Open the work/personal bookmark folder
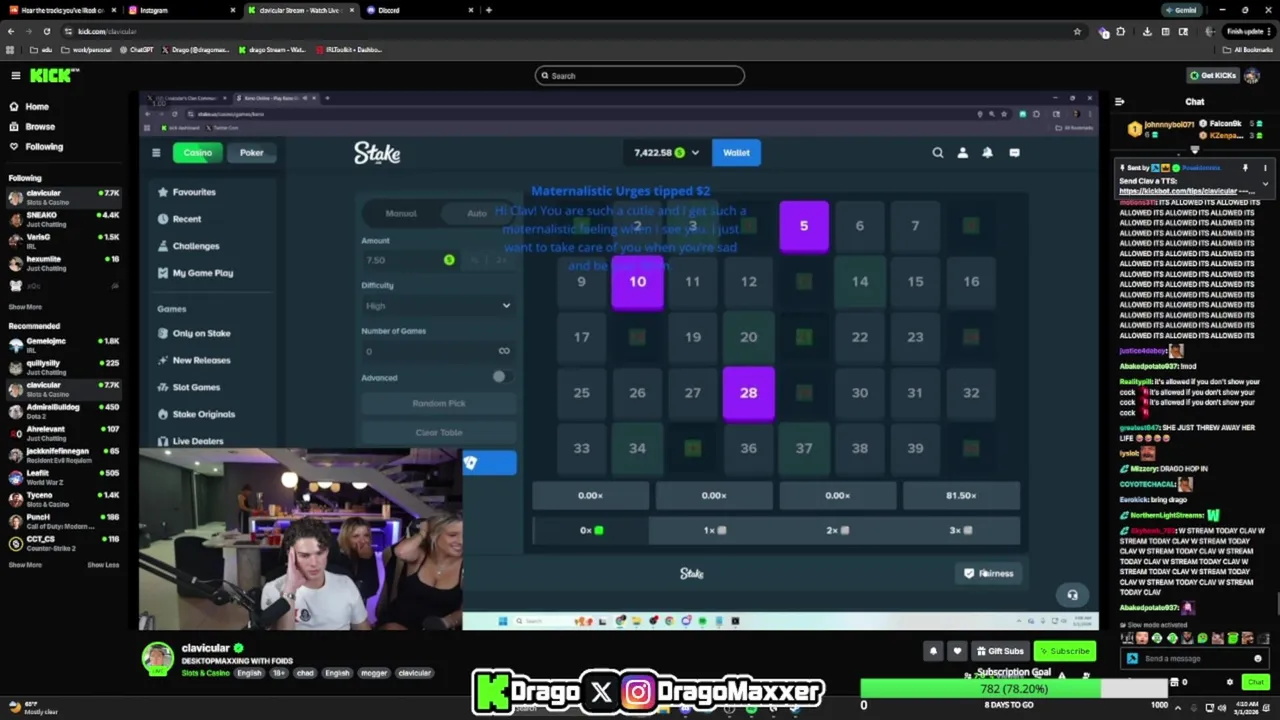The height and width of the screenshot is (720, 1280). click(x=86, y=49)
